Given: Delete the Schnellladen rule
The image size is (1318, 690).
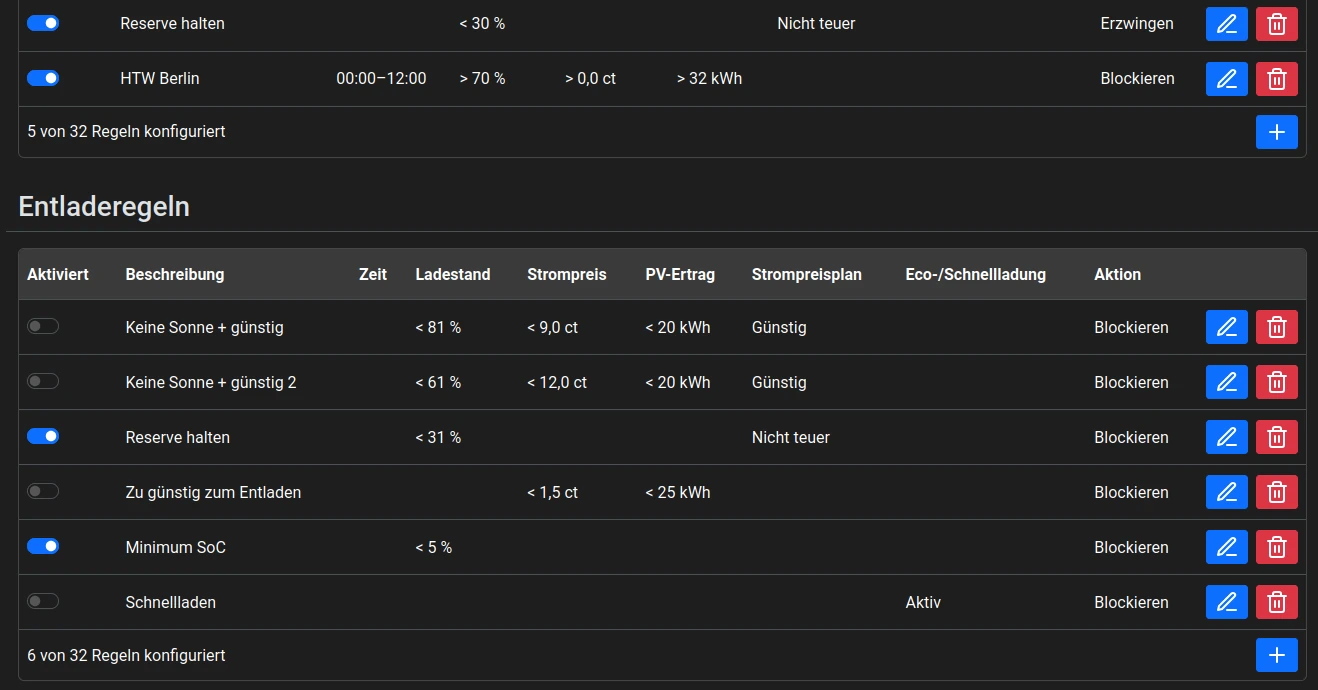Looking at the screenshot, I should pos(1277,602).
